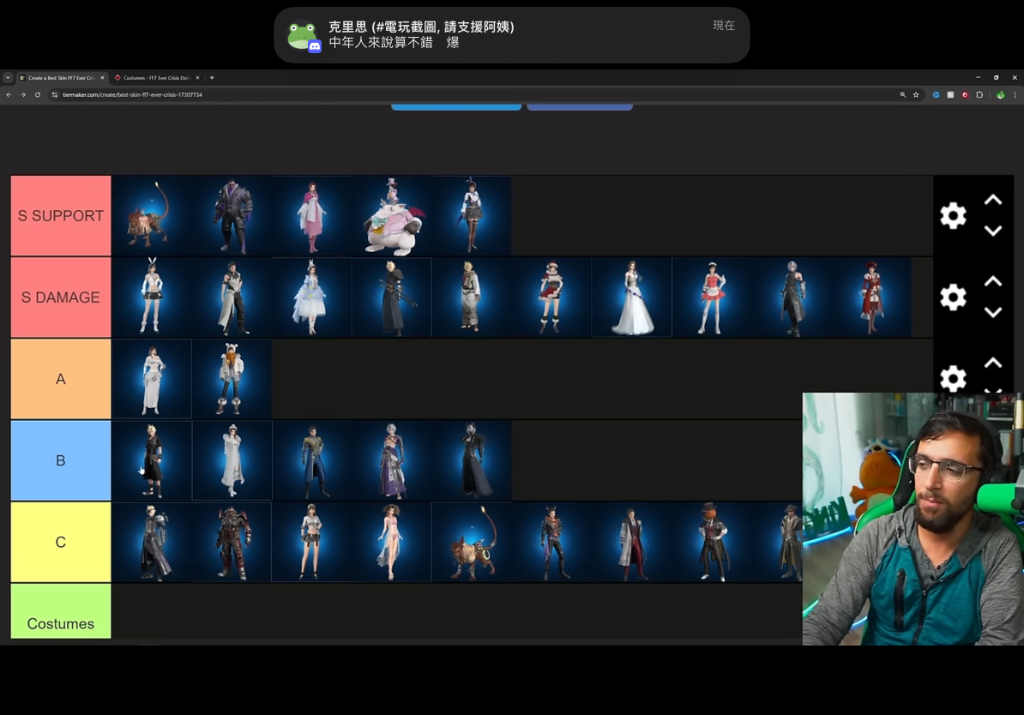The image size is (1024, 715).
Task: Click the S DAMAGE tier label
Action: pyautogui.click(x=61, y=297)
